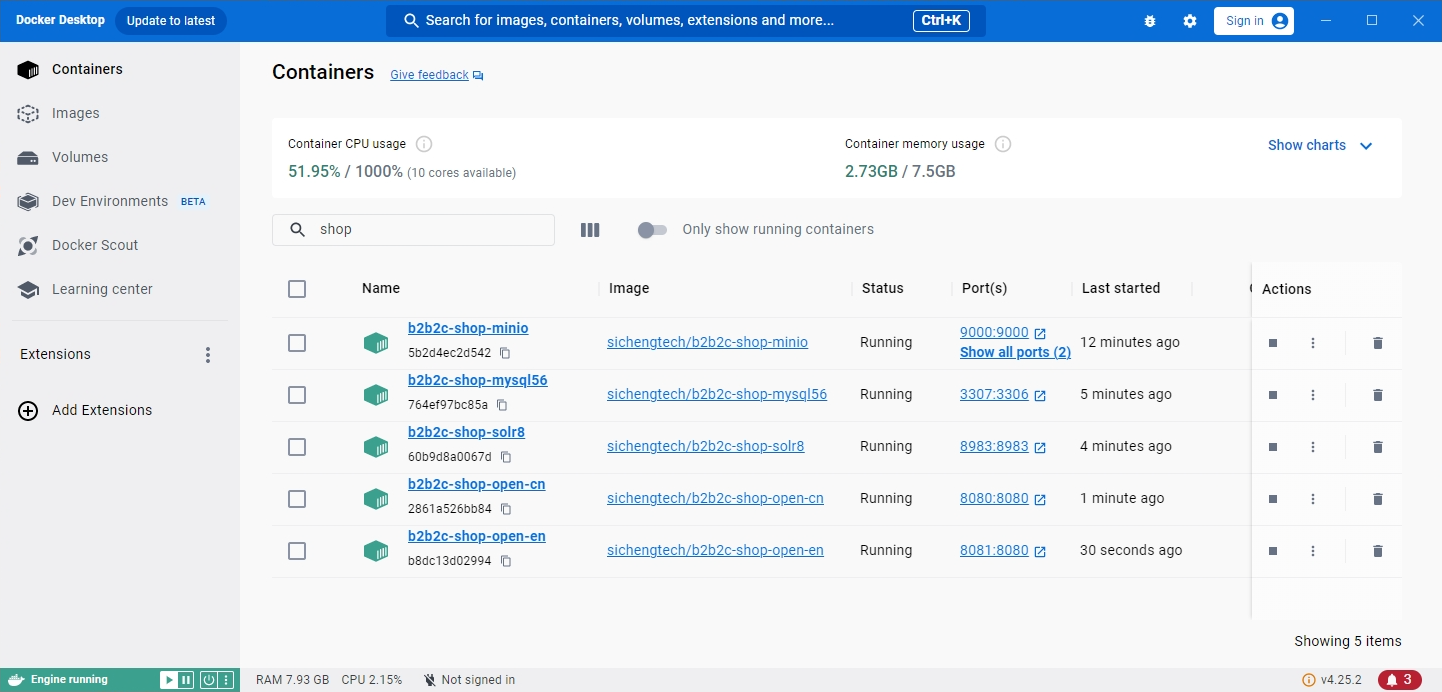Open notifications bell in status bar

click(1400, 680)
